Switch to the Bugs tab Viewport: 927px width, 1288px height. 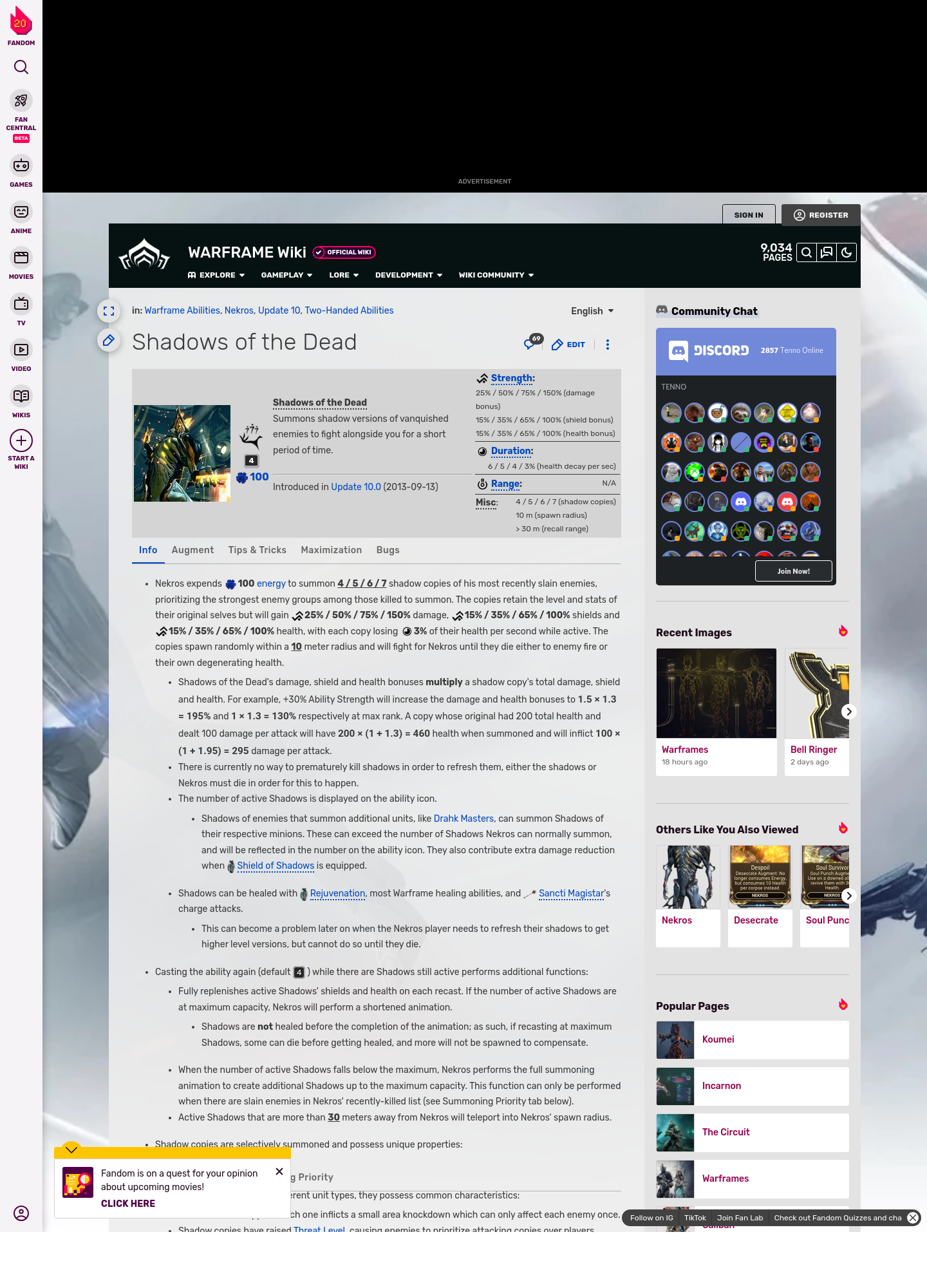pyautogui.click(x=388, y=550)
